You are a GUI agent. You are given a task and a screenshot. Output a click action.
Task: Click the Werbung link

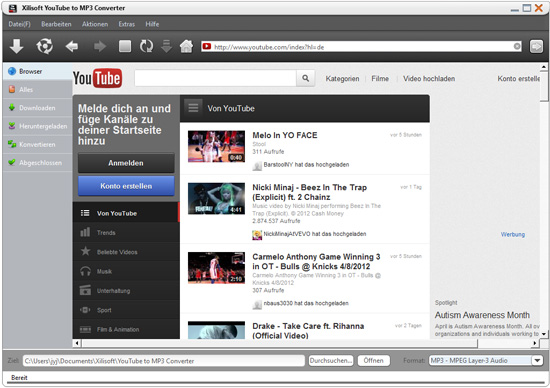point(513,234)
